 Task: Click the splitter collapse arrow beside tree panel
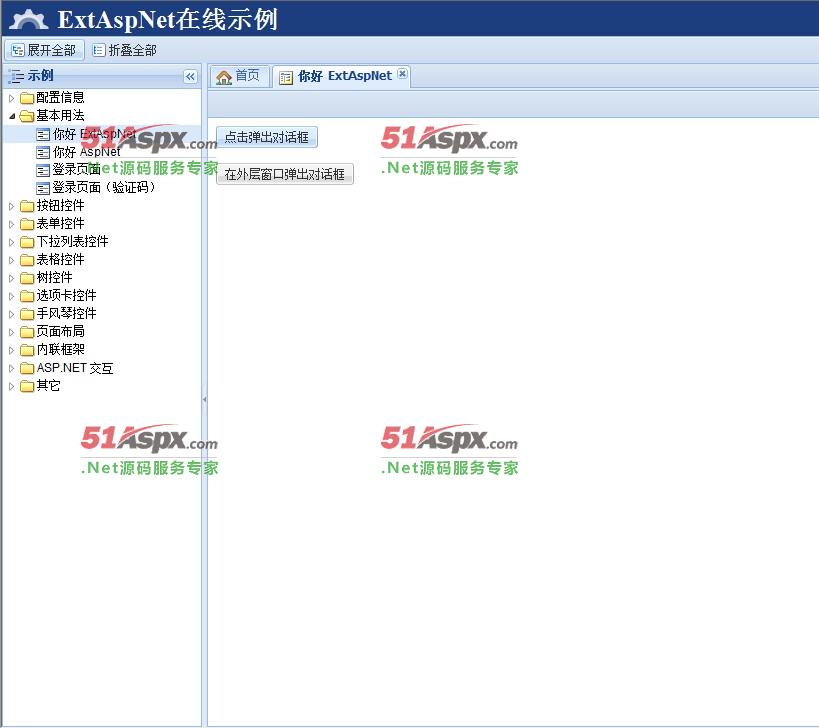tap(204, 400)
